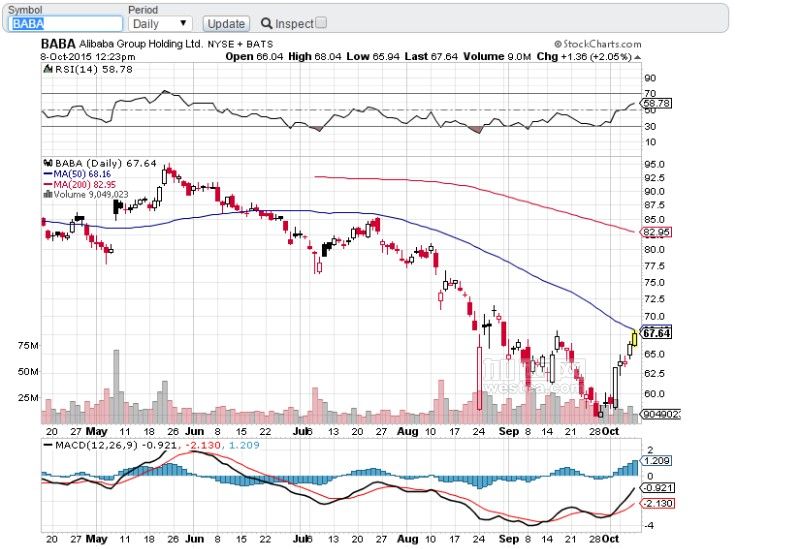Click the RSI(14) indicator icon
This screenshot has height=549, width=800.
(47, 69)
